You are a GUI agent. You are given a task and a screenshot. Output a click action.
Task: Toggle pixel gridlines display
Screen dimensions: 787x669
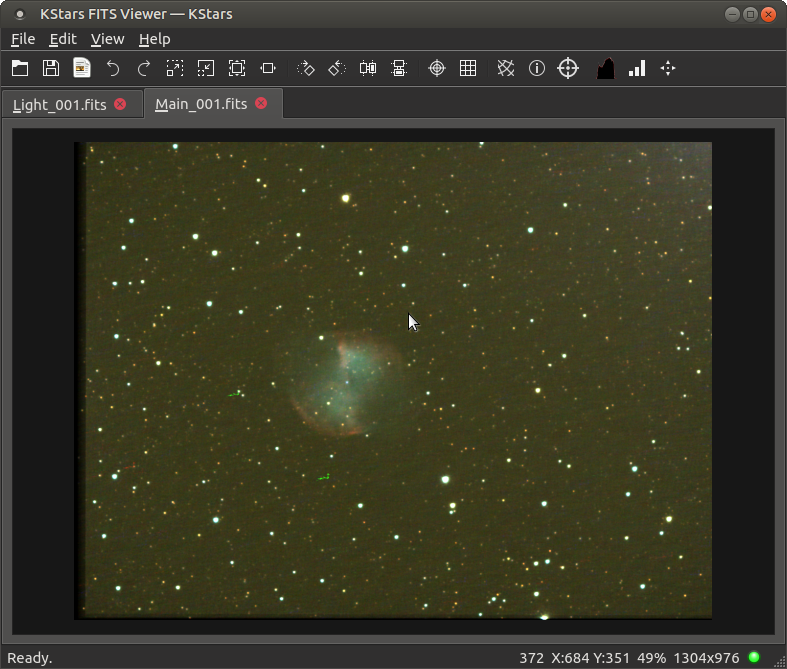(x=468, y=68)
